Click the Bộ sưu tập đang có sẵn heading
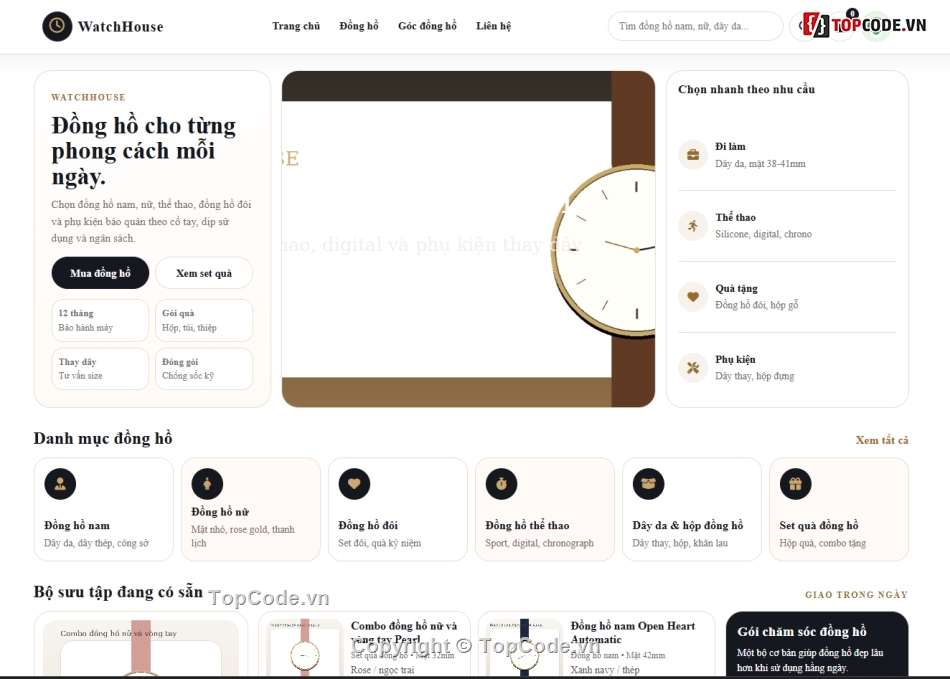This screenshot has width=950, height=679. pyautogui.click(x=118, y=592)
